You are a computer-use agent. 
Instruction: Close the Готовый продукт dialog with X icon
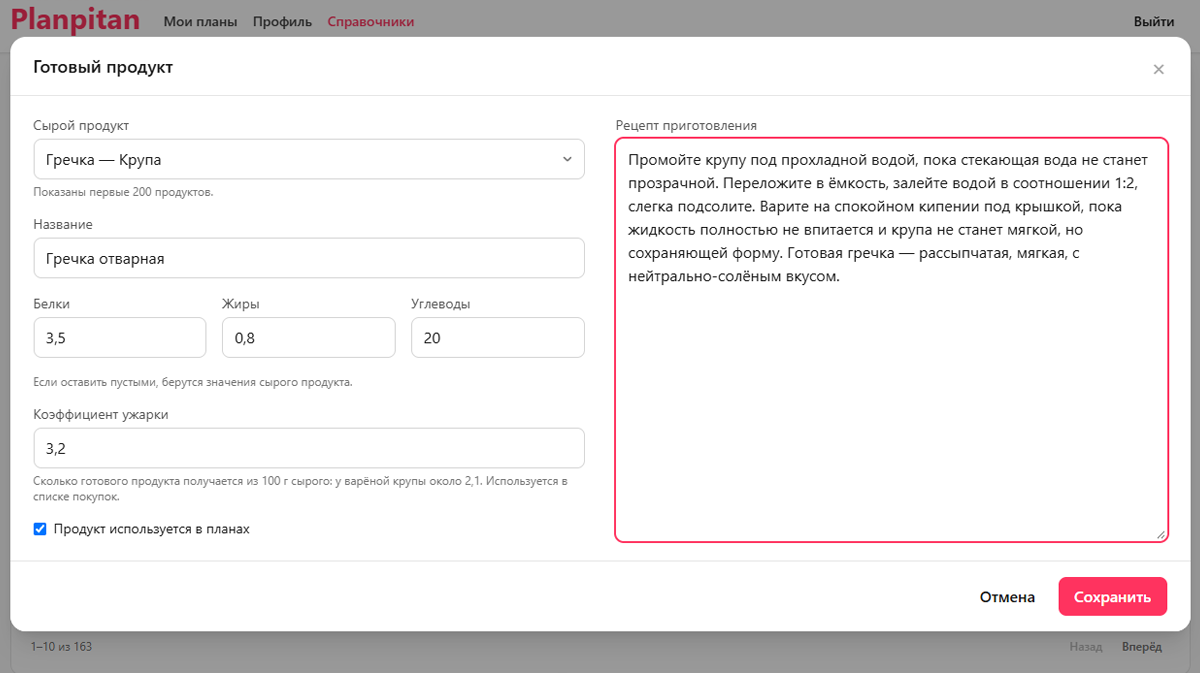[x=1159, y=69]
